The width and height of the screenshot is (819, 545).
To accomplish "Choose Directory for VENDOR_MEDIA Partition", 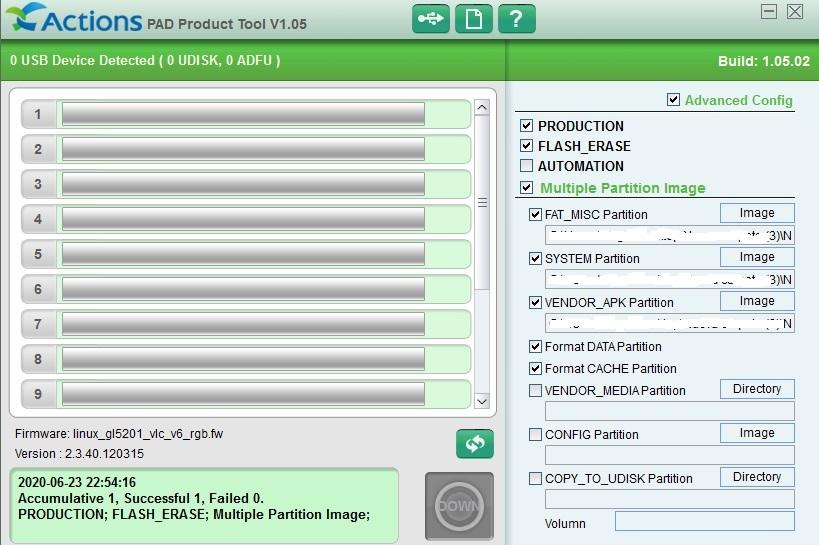I will (x=757, y=389).
